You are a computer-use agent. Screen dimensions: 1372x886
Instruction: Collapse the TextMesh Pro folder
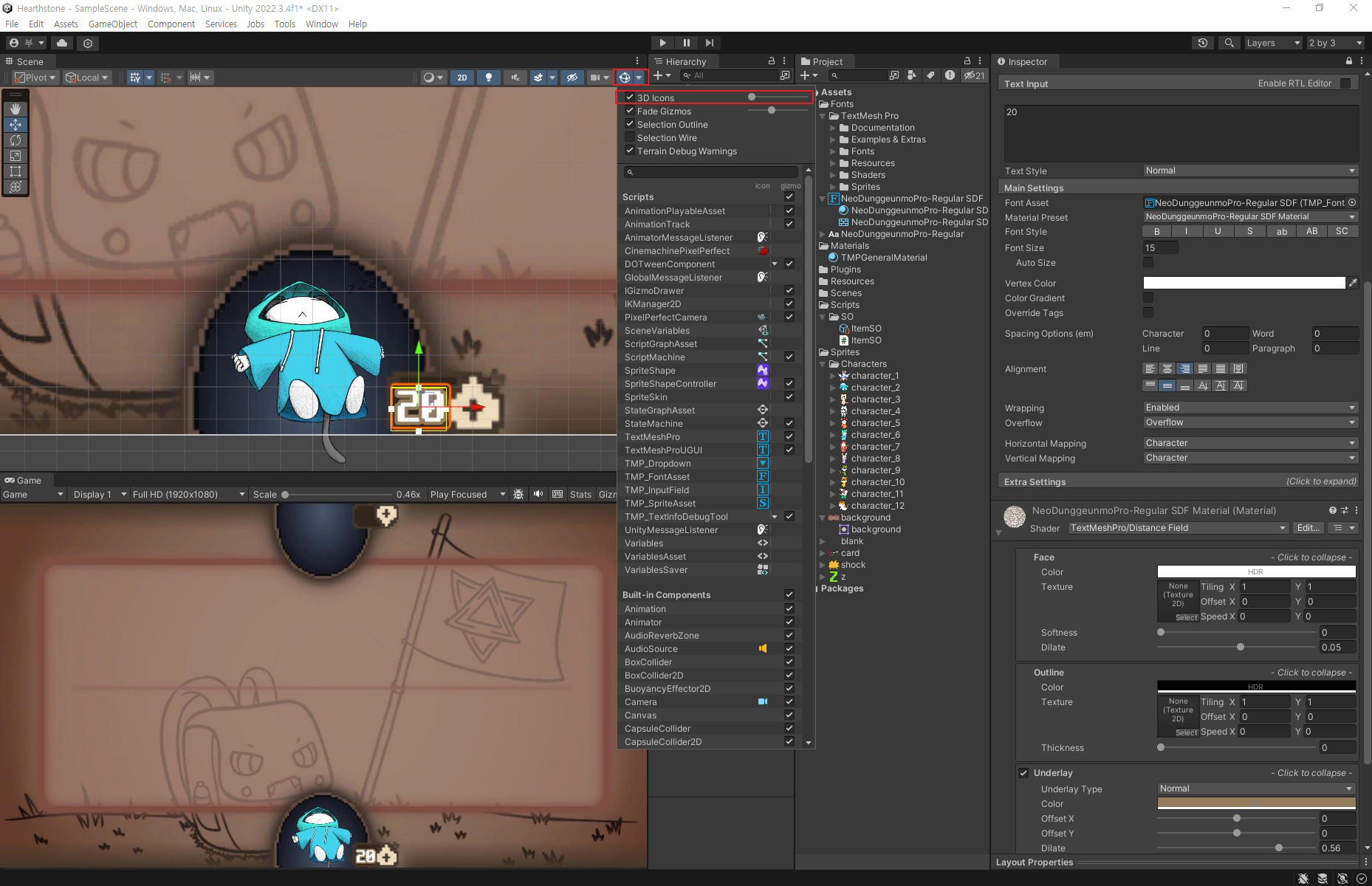pos(823,116)
